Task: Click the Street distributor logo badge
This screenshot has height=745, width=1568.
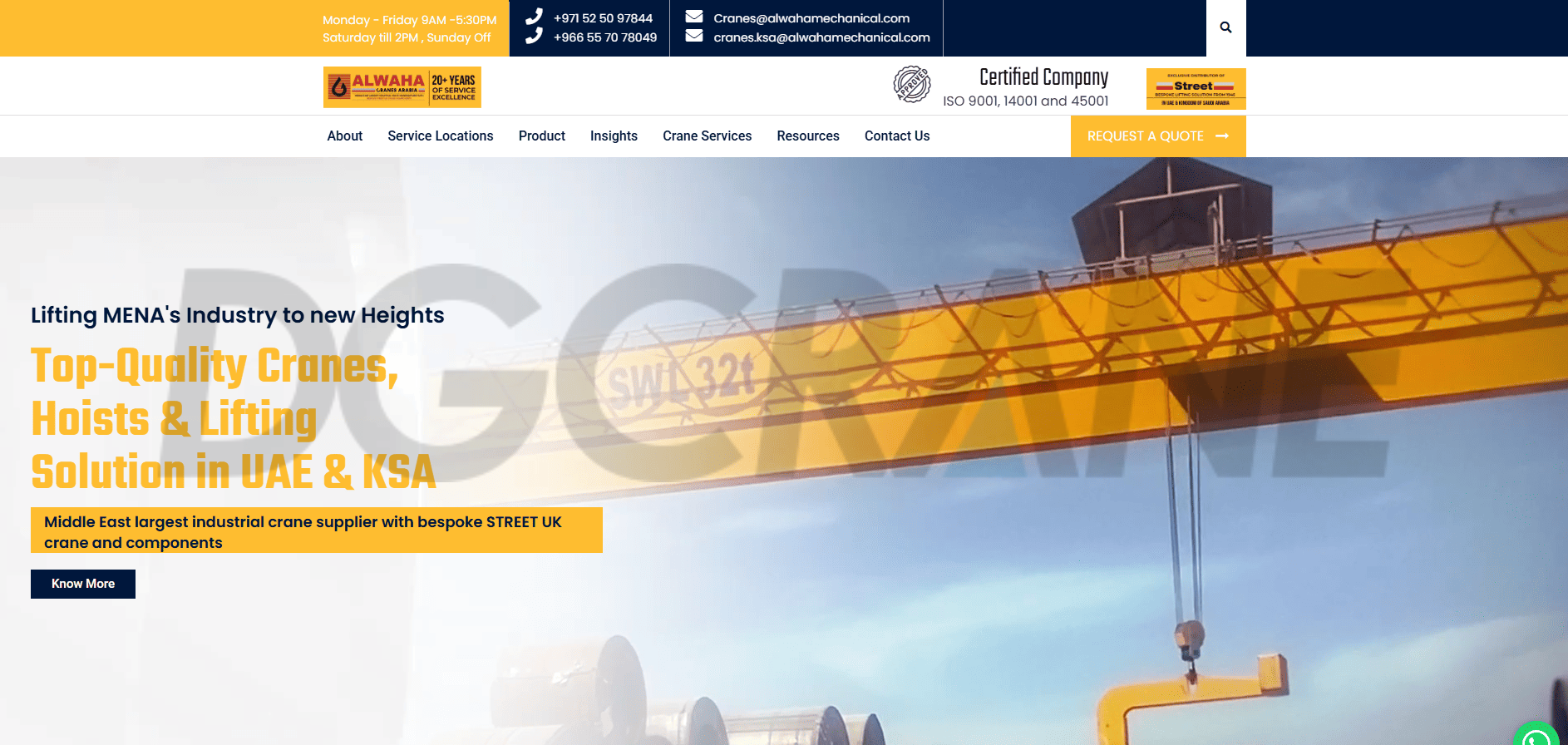Action: click(x=1196, y=89)
